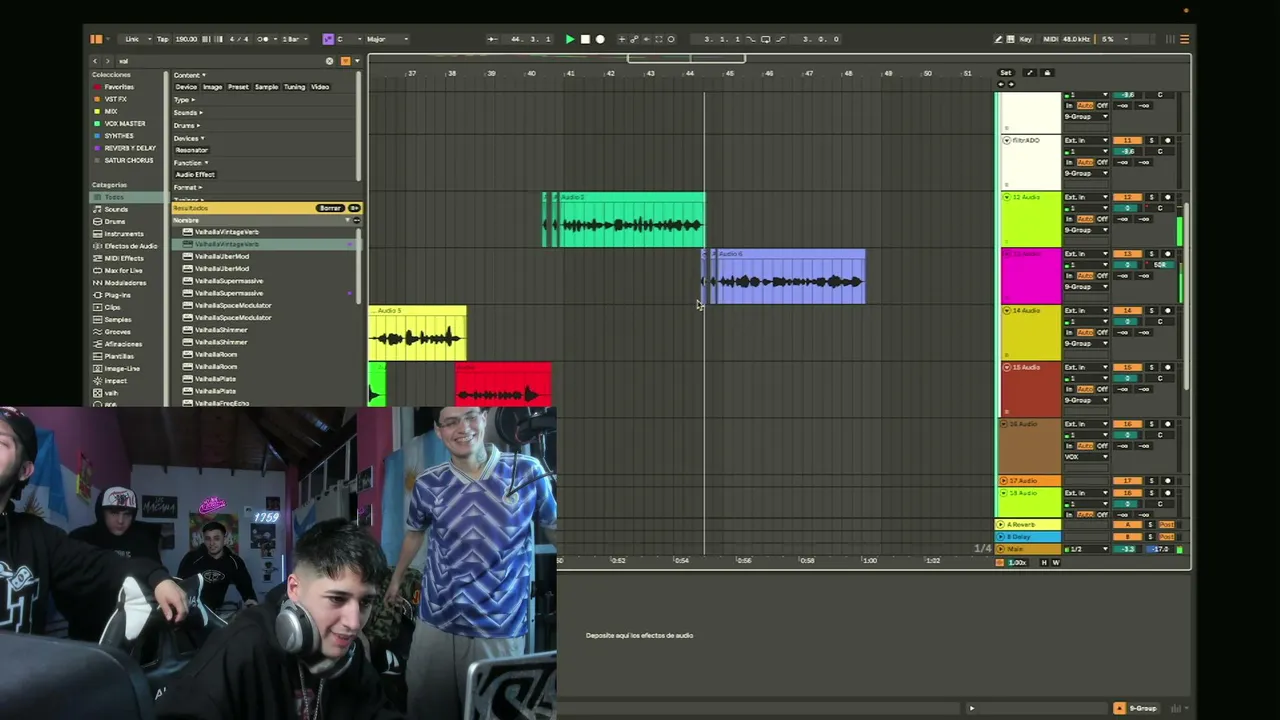
Task: Open the 1 Bar quantization dropdown
Action: [294, 39]
